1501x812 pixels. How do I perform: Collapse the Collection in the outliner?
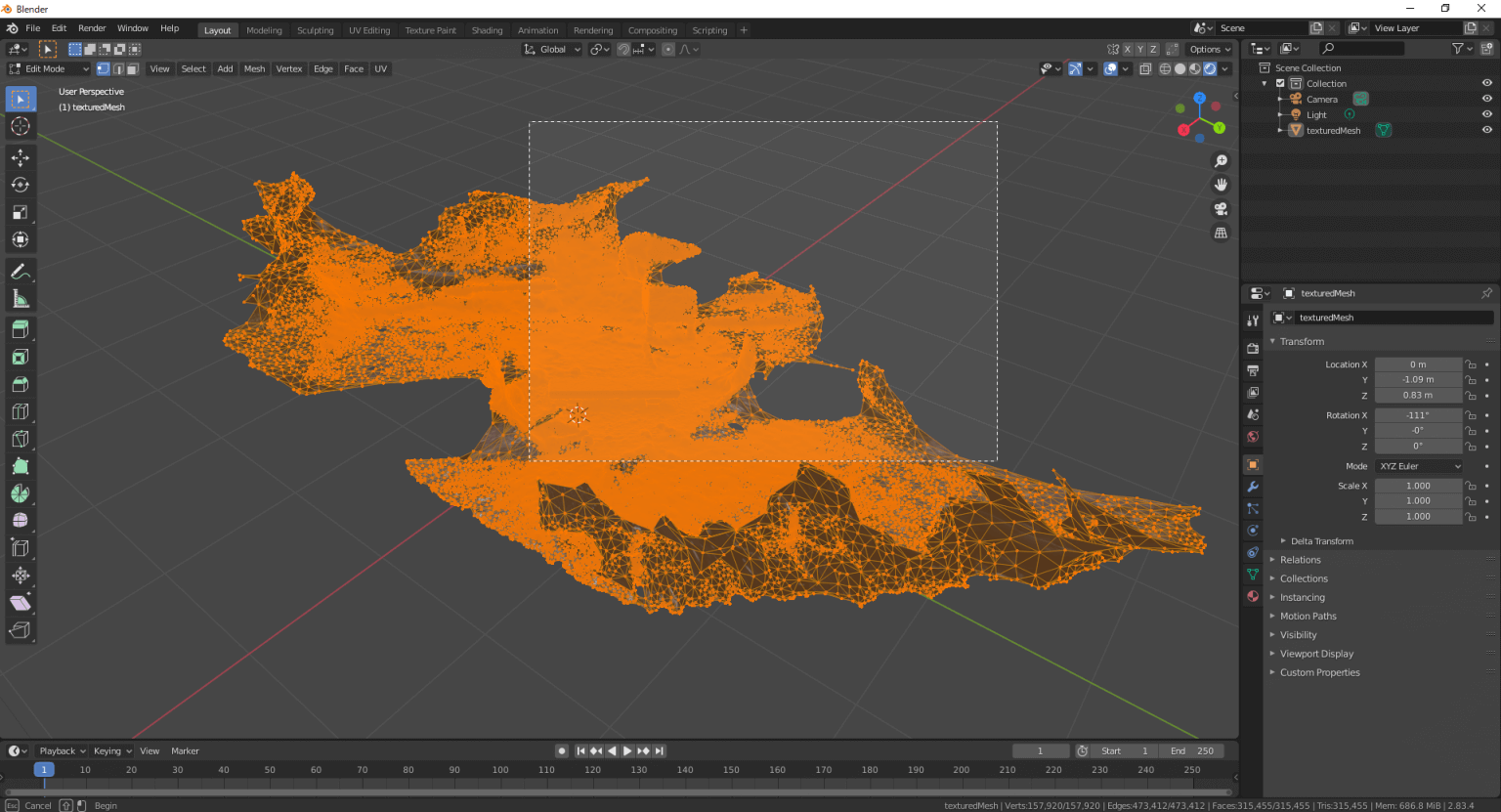tap(1264, 83)
